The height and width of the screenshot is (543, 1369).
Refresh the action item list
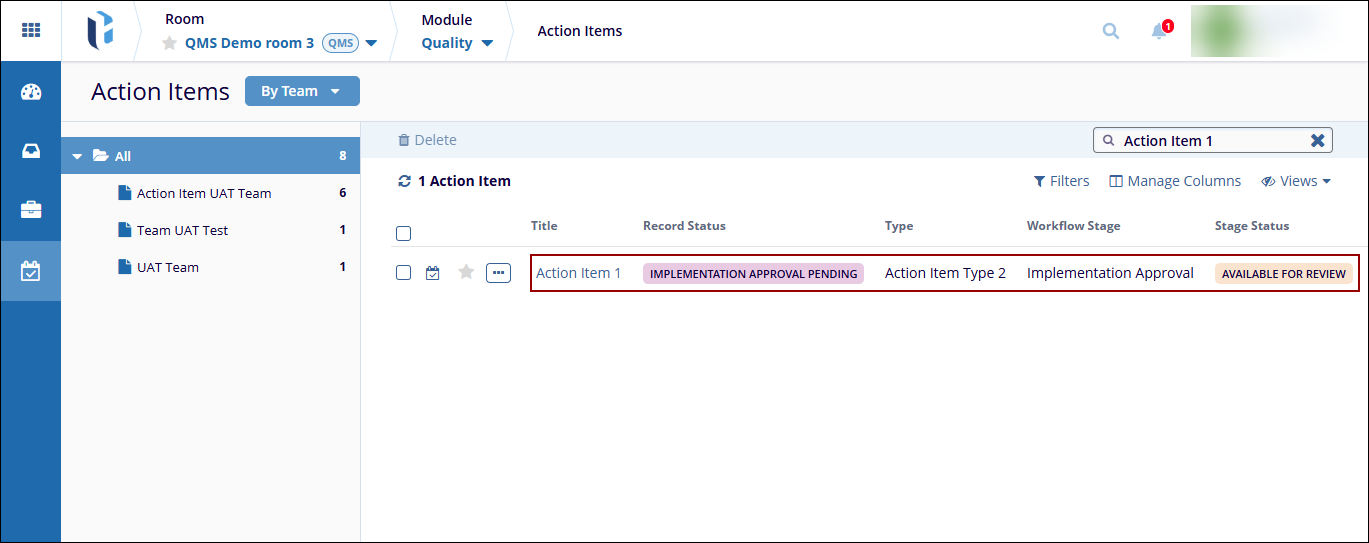click(404, 181)
